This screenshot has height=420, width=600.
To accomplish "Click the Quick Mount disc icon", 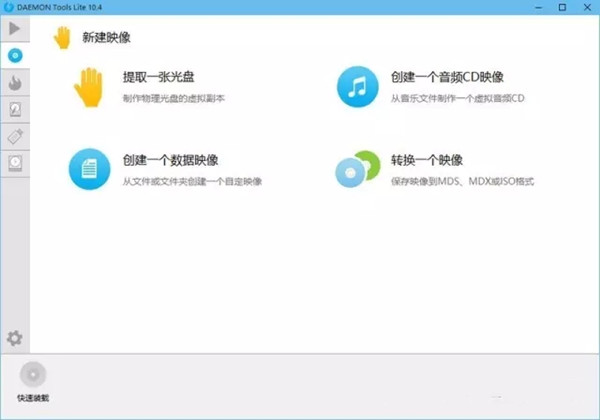I will (x=32, y=375).
